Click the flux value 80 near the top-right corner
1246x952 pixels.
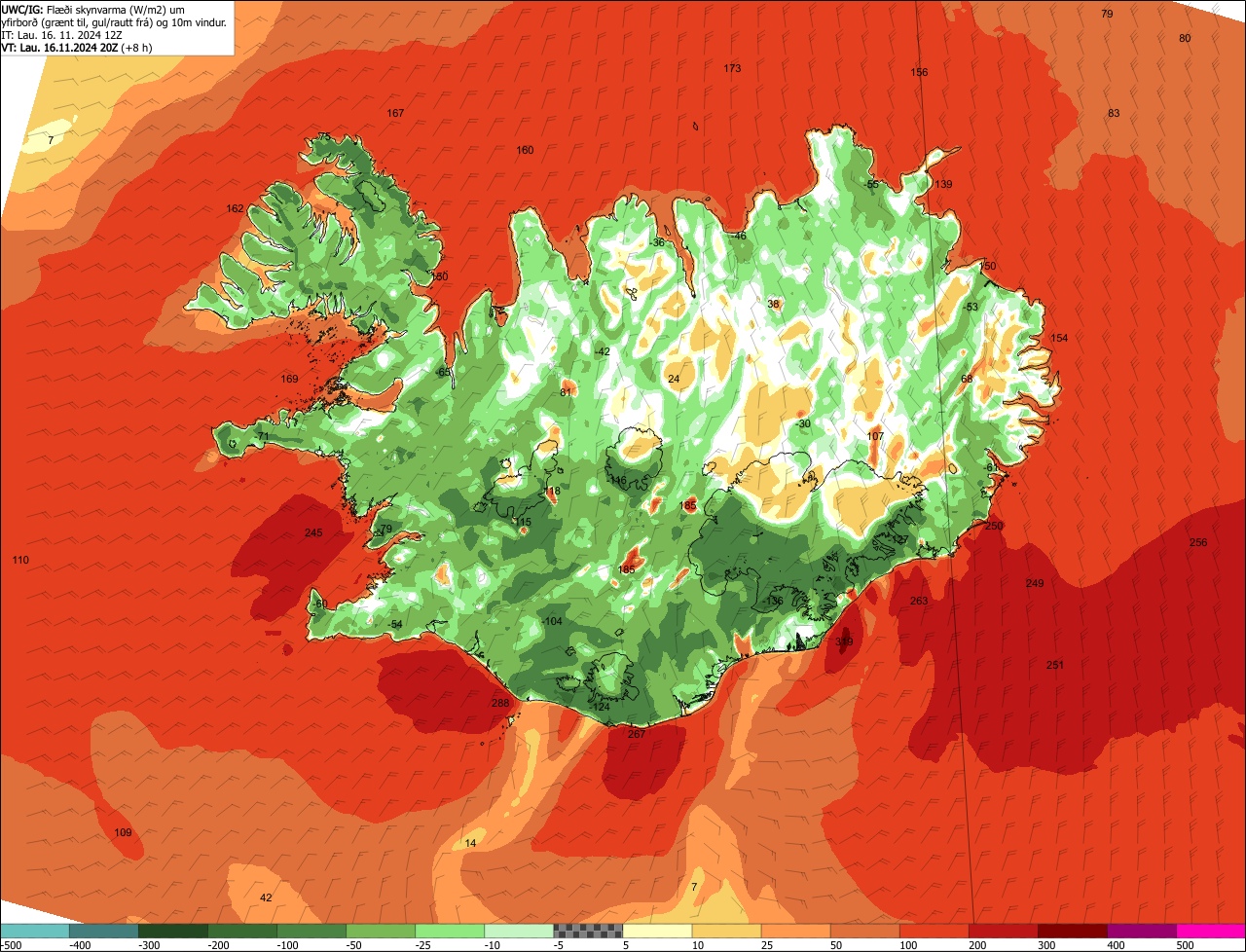[1185, 38]
